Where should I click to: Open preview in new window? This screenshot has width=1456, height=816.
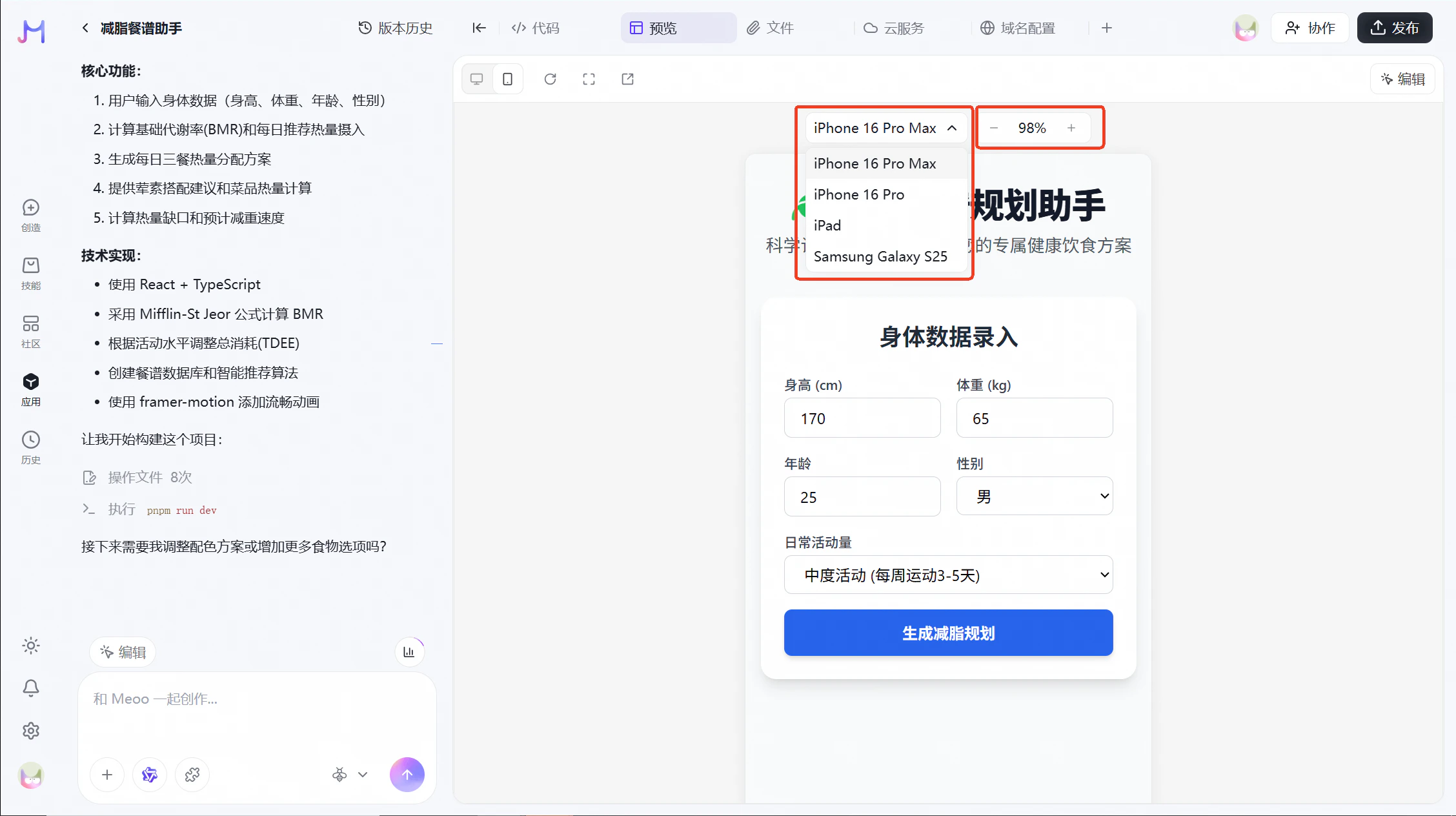(627, 79)
